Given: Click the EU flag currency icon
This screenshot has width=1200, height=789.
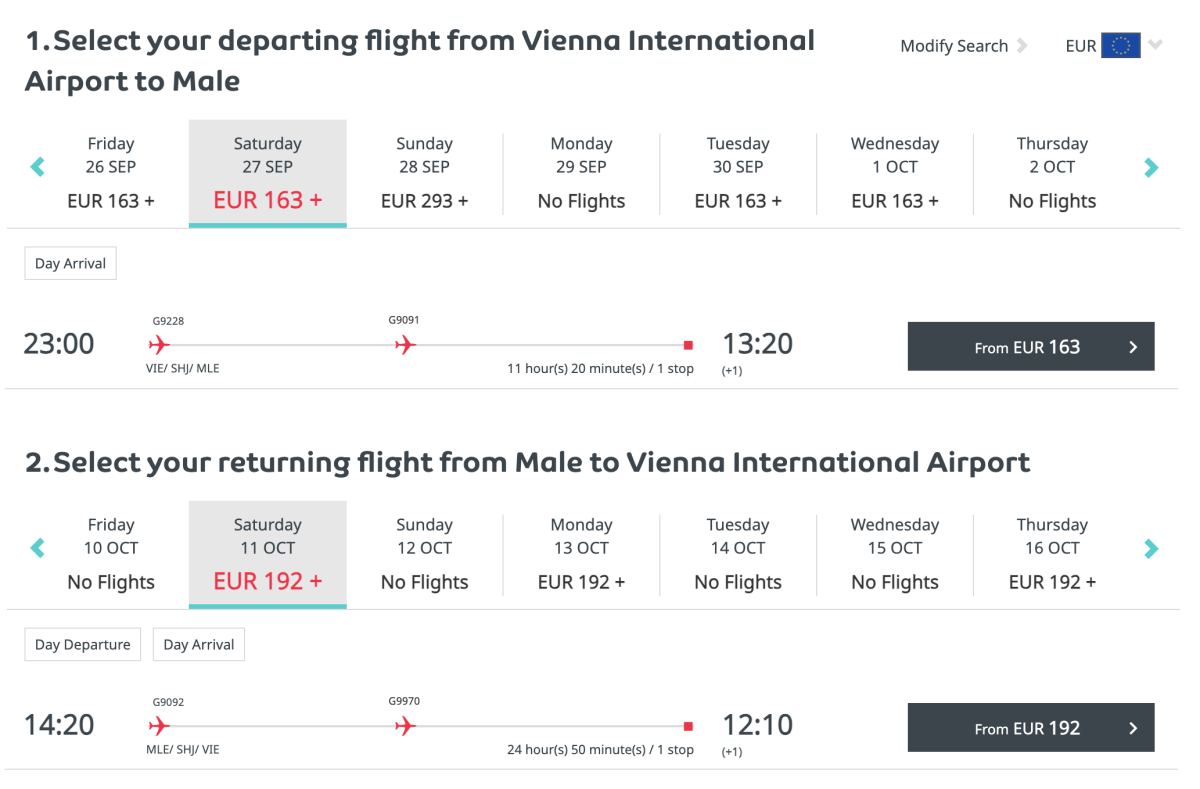Looking at the screenshot, I should pos(1120,46).
